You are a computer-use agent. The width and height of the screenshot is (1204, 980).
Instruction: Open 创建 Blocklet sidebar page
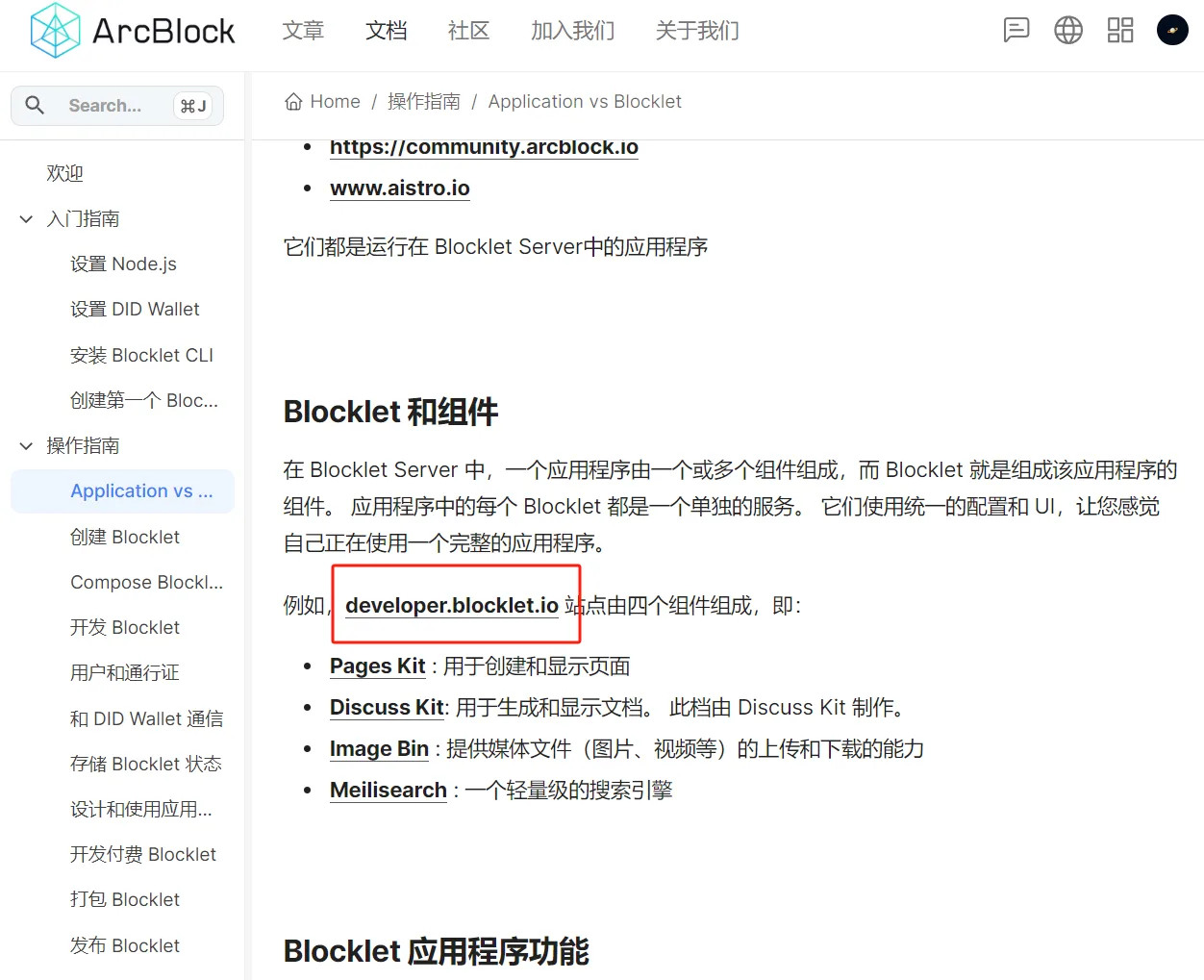coord(125,538)
